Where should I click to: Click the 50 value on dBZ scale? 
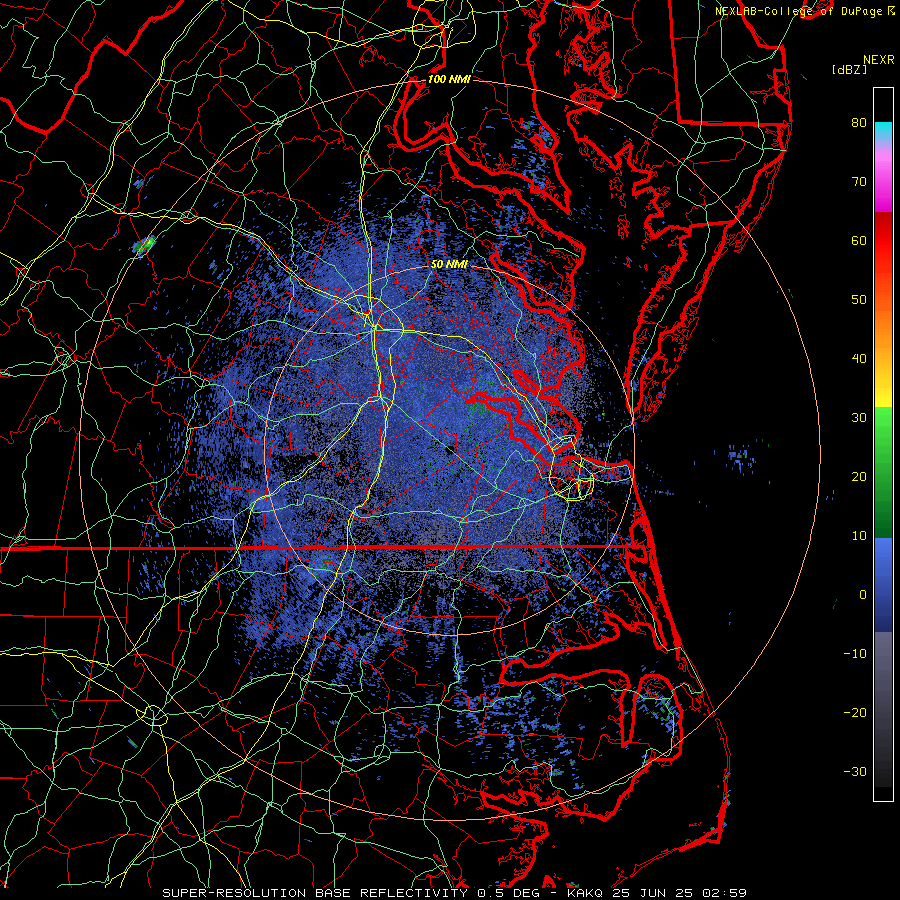pos(859,300)
